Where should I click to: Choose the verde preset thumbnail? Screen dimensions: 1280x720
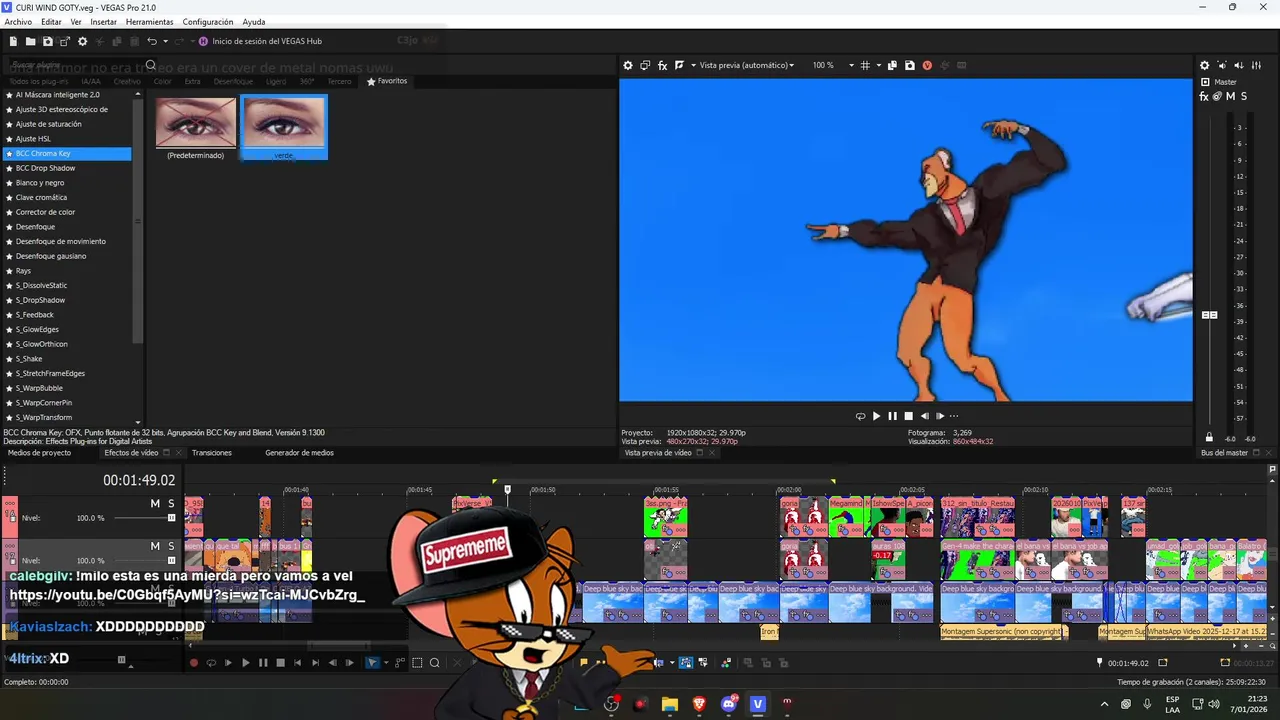coord(284,128)
